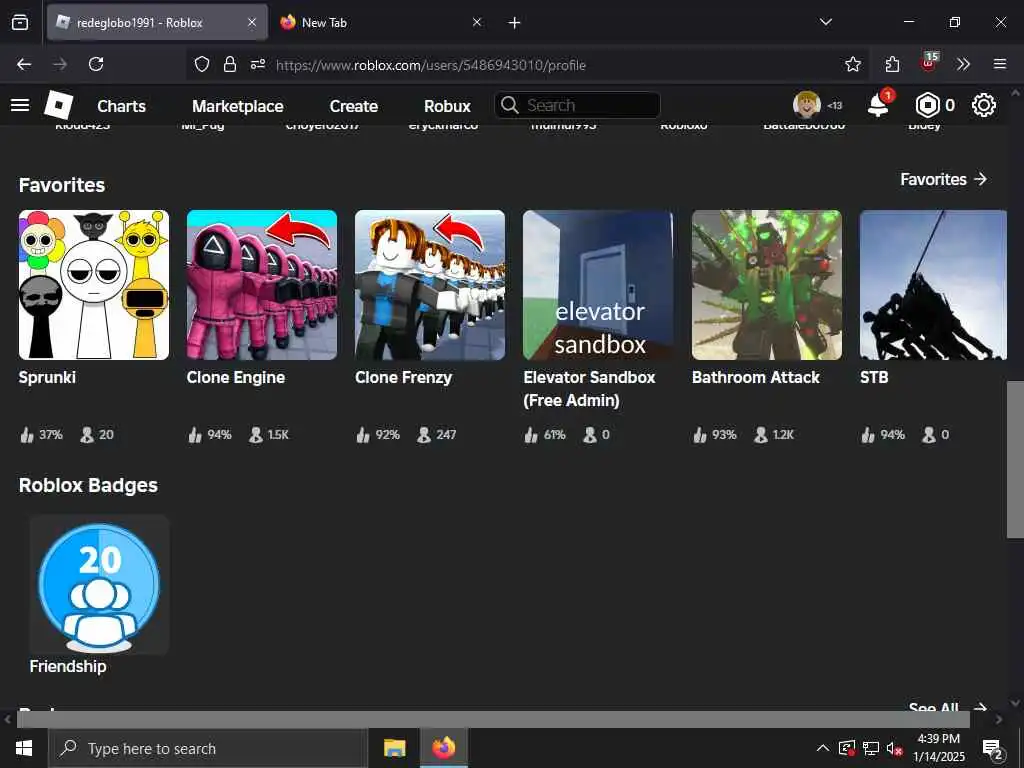
Task: Open the Bathroom Attack game thumbnail
Action: 767,285
